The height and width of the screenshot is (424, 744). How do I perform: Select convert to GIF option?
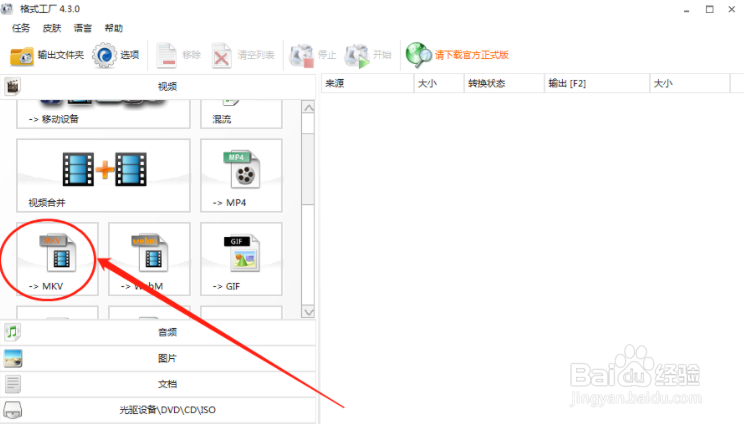[x=241, y=259]
